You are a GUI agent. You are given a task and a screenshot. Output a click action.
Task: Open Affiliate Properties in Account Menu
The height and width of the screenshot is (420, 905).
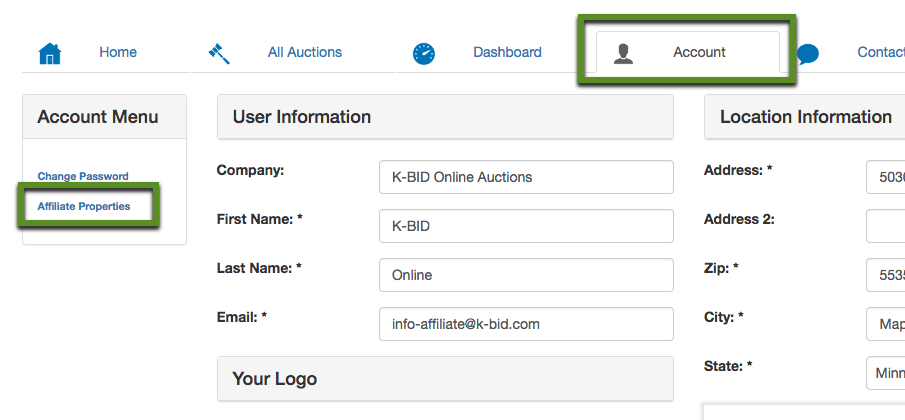tap(84, 206)
